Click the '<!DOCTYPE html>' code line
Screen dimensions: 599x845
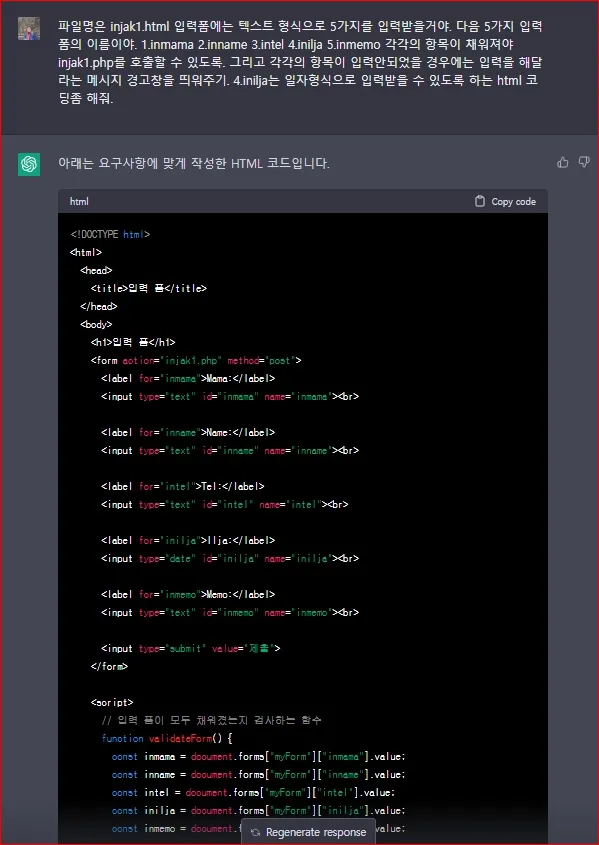coord(110,234)
